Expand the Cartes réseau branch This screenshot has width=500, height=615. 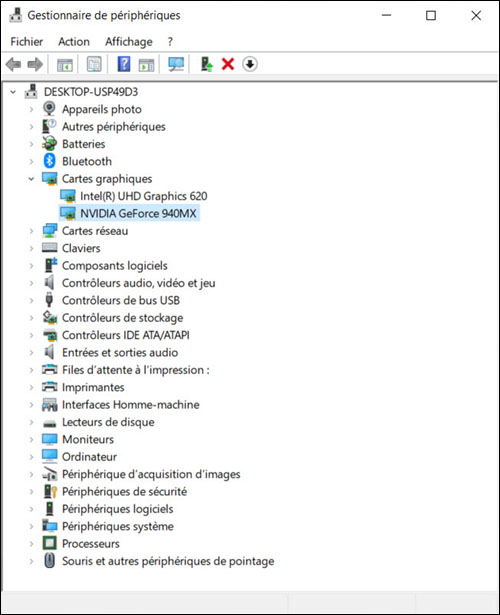(x=31, y=231)
